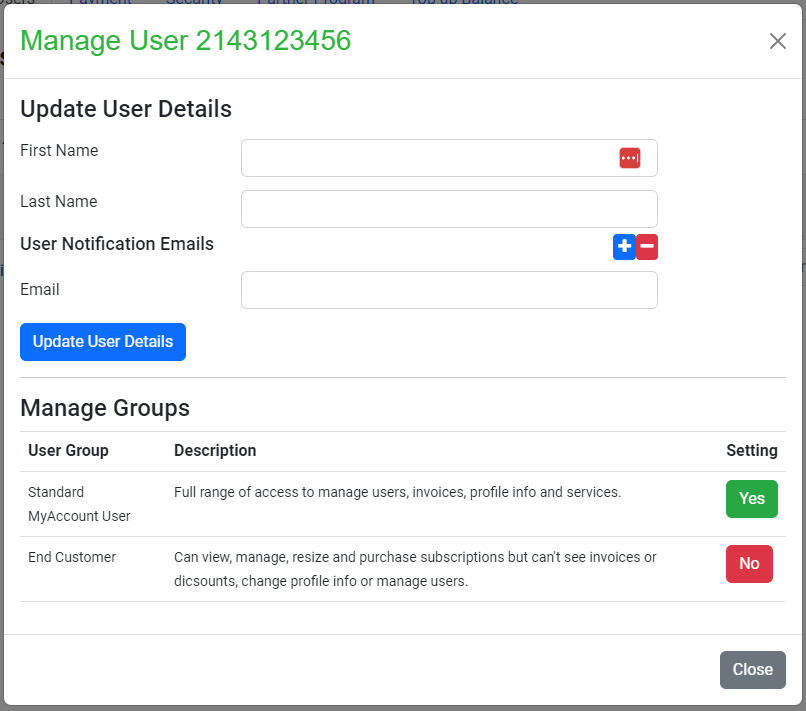Click the gray Close button
Viewport: 806px width, 711px height.
[753, 670]
